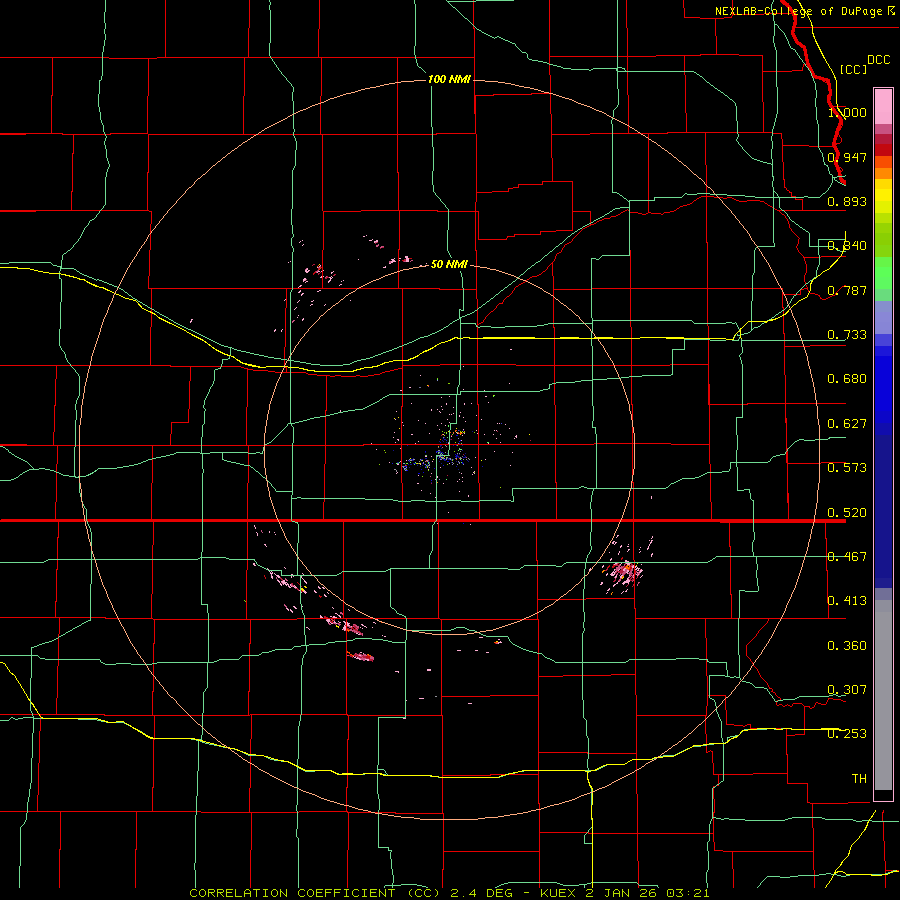Select the 0.947 scale value
This screenshot has width=900, height=900.
point(847,157)
